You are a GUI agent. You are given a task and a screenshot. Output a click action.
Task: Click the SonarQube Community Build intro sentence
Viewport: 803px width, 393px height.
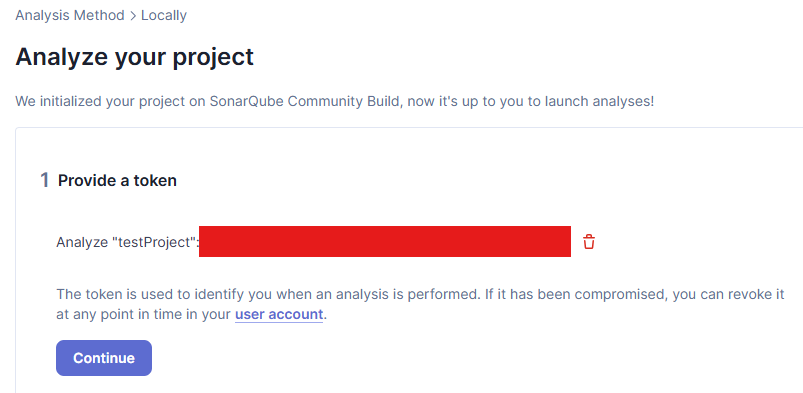(334, 101)
